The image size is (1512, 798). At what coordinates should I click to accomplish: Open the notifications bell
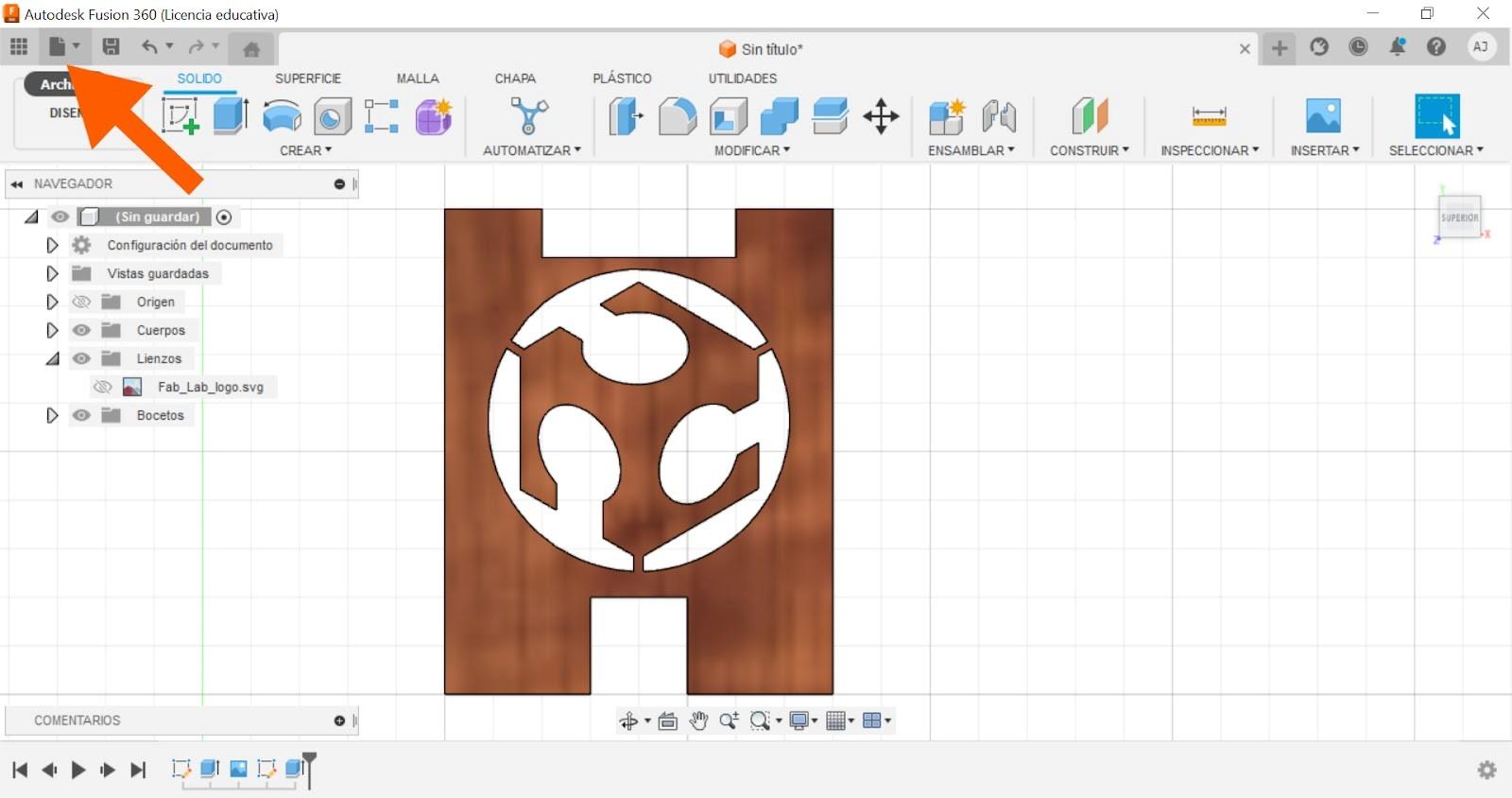click(1397, 47)
